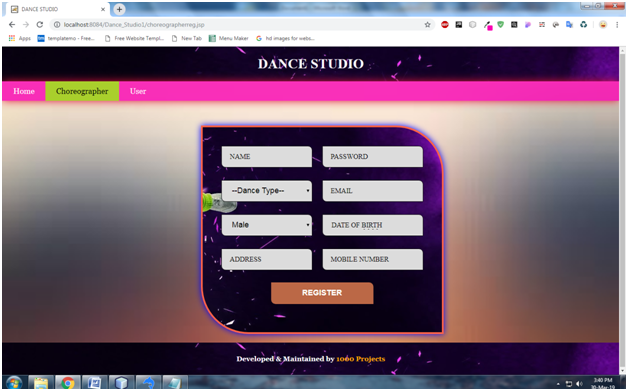Select the EMAIL text field

click(x=372, y=191)
